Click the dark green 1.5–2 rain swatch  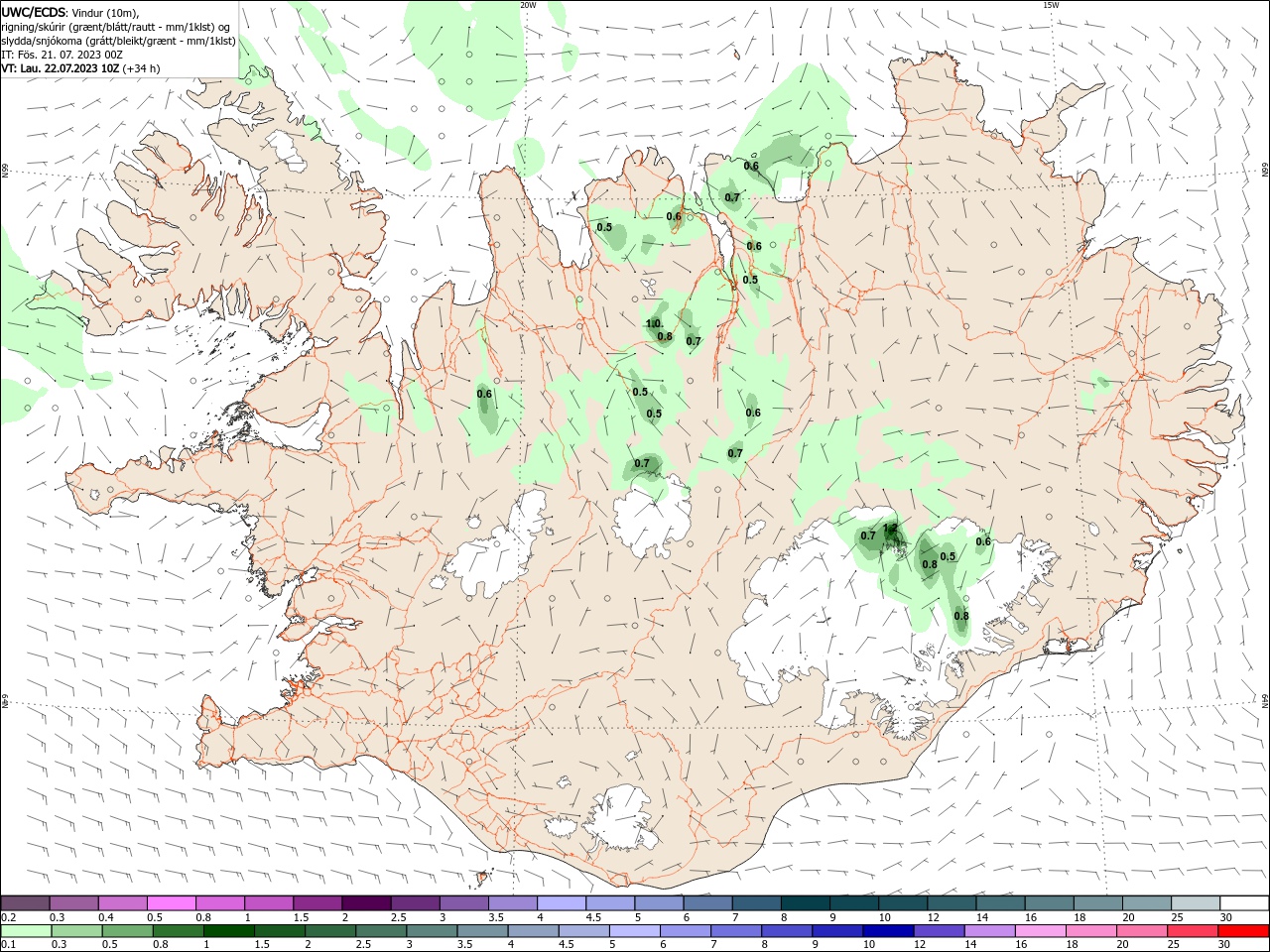point(279,931)
